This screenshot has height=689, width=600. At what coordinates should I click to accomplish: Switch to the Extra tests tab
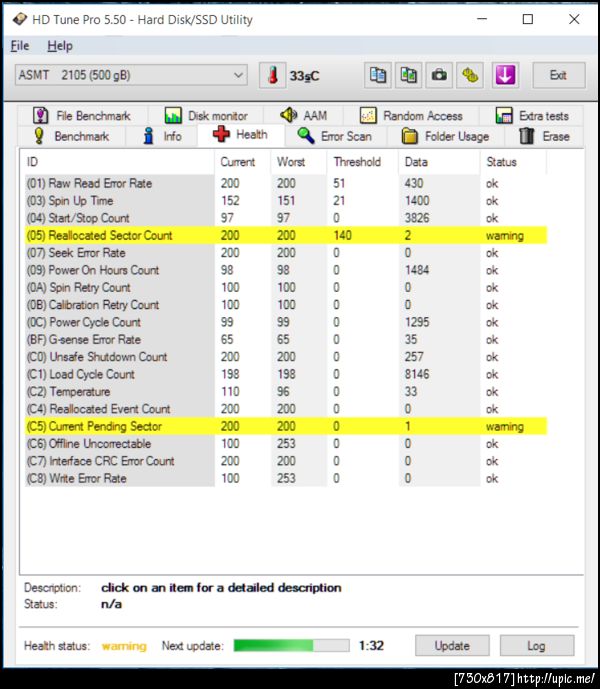(x=531, y=116)
